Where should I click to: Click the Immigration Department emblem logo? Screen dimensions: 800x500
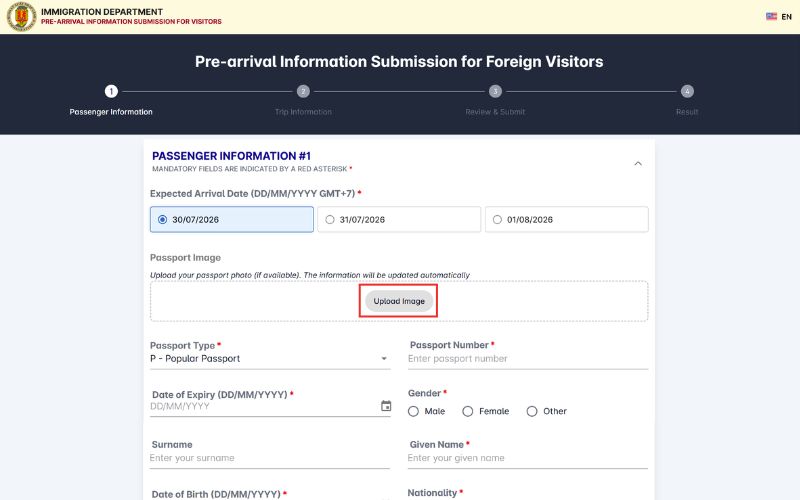21,16
